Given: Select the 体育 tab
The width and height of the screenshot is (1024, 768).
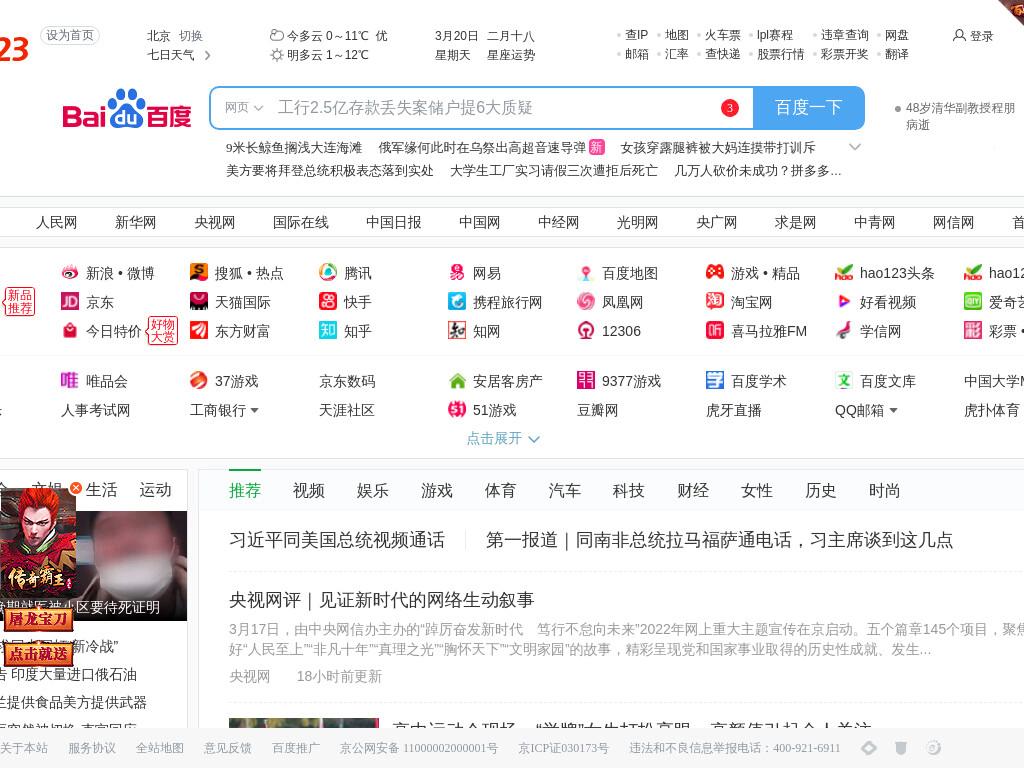Looking at the screenshot, I should point(500,490).
